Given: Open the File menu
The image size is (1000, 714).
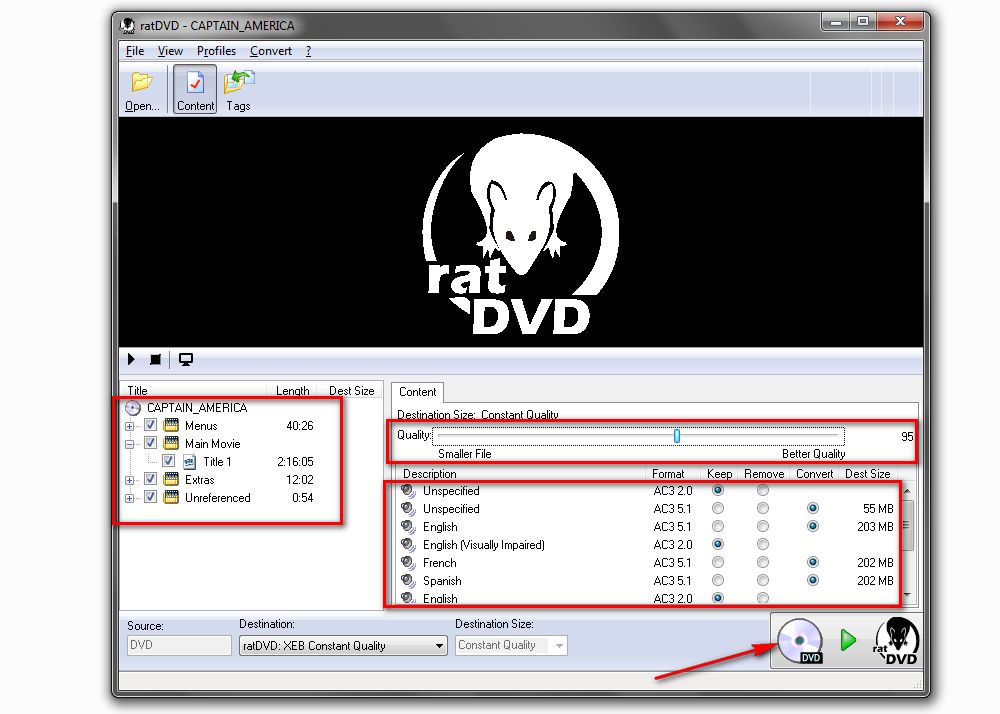Looking at the screenshot, I should tap(135, 51).
